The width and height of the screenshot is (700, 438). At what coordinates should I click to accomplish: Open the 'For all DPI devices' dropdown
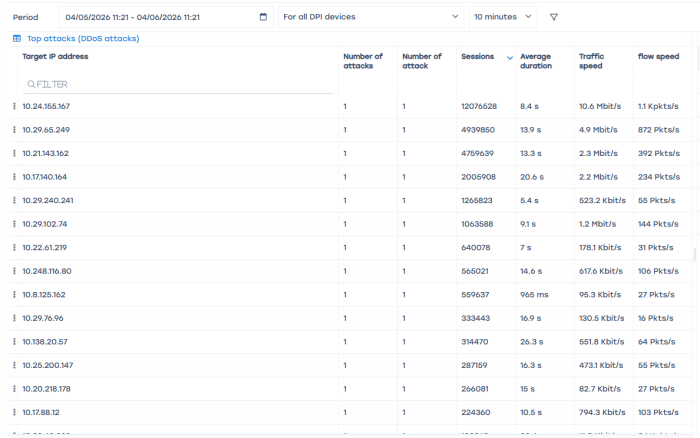pyautogui.click(x=371, y=17)
